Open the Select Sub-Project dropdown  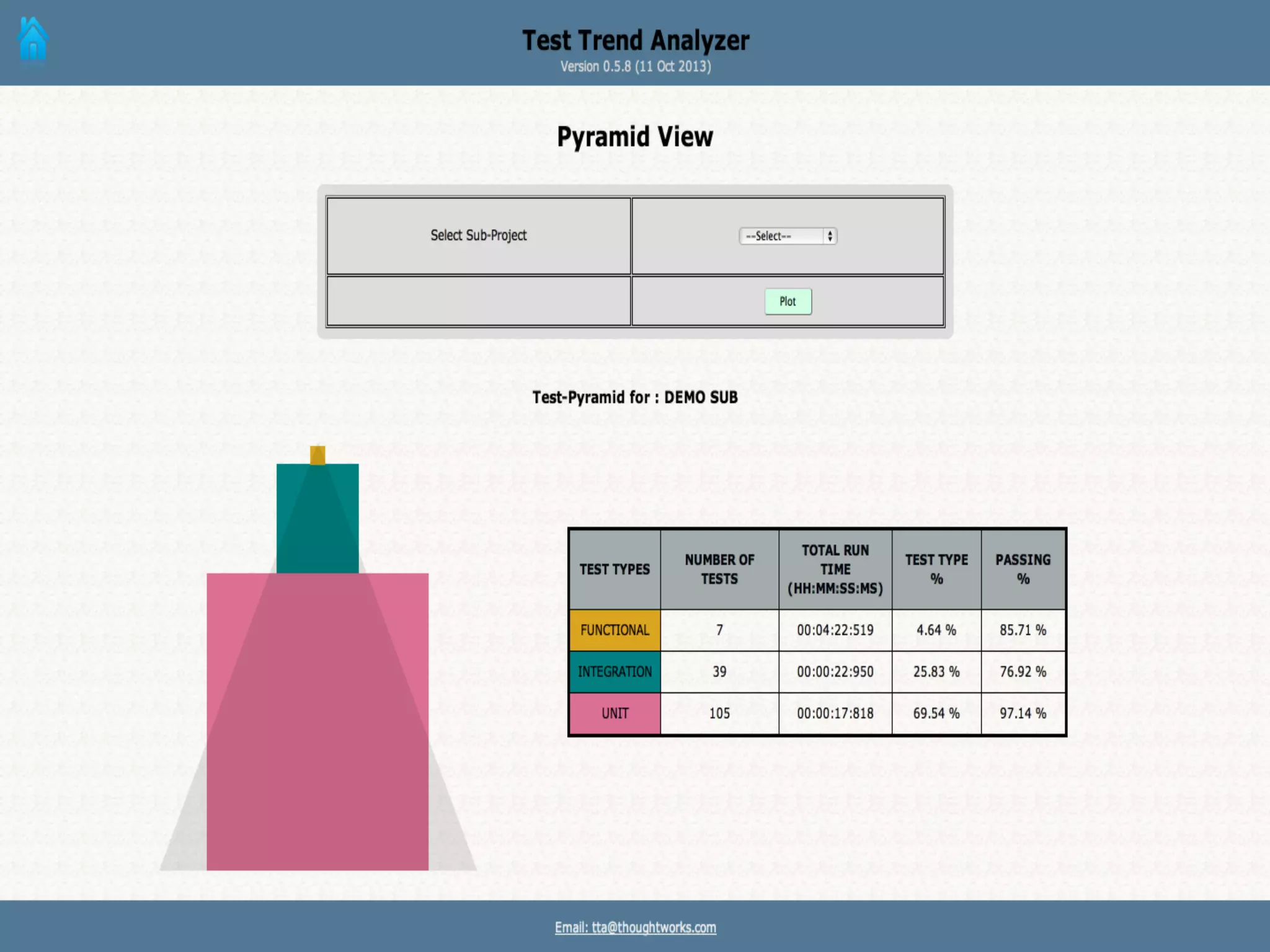(788, 236)
